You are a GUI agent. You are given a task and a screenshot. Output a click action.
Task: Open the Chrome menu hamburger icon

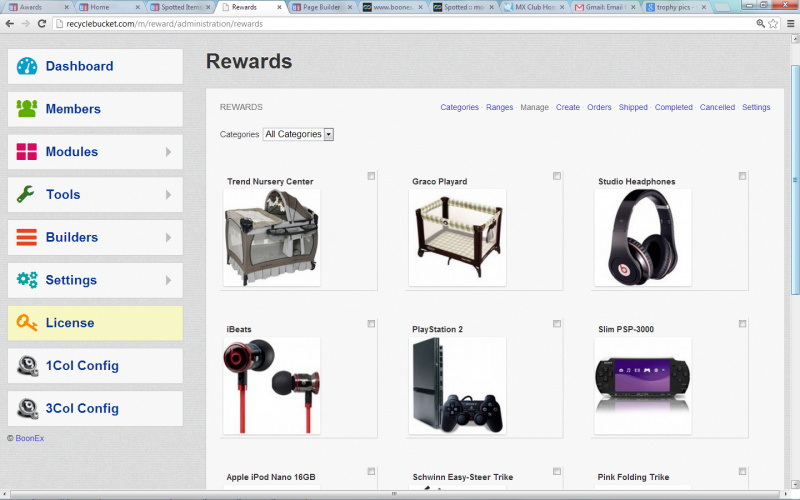(790, 23)
